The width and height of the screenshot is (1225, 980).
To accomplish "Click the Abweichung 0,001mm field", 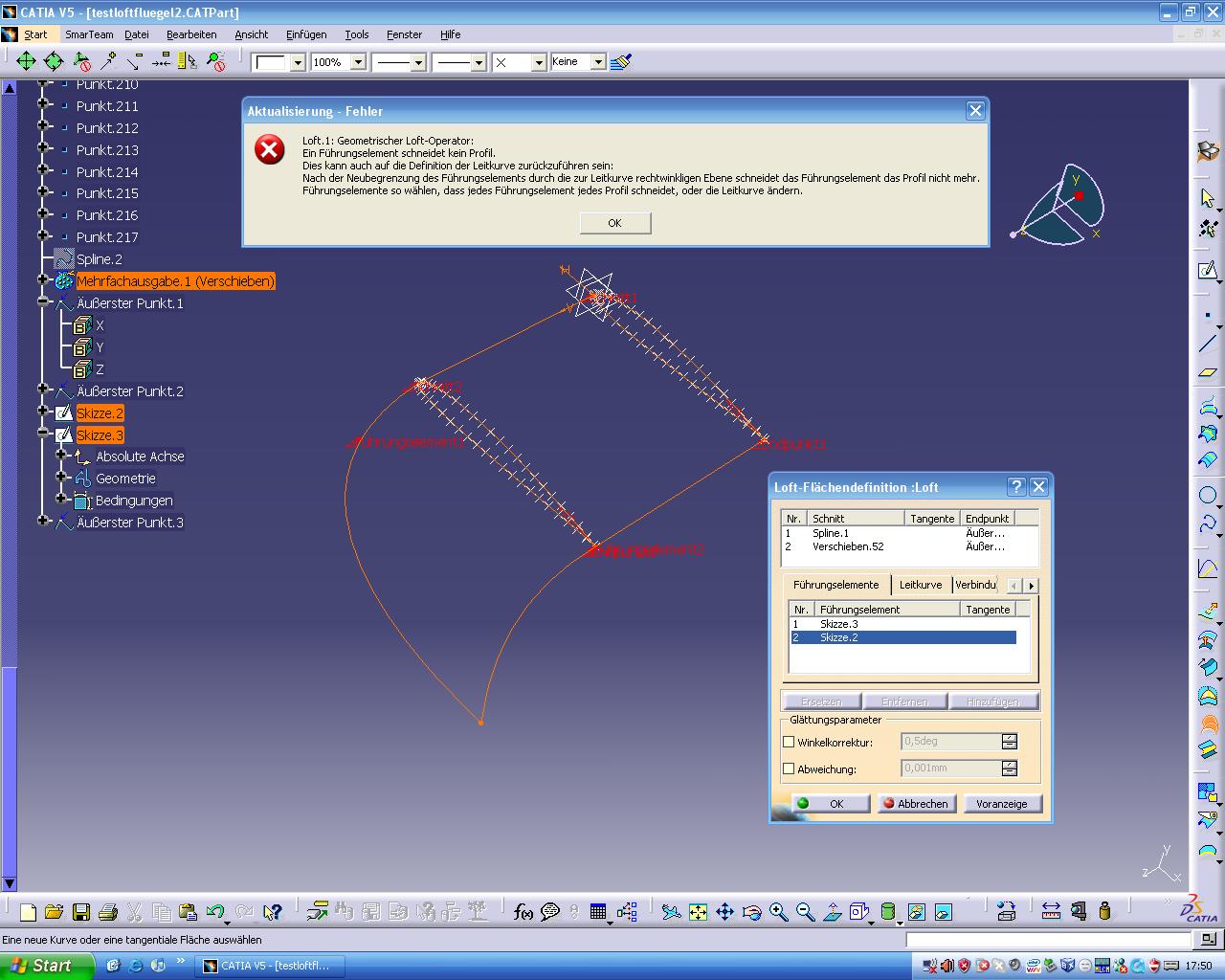I will [951, 768].
